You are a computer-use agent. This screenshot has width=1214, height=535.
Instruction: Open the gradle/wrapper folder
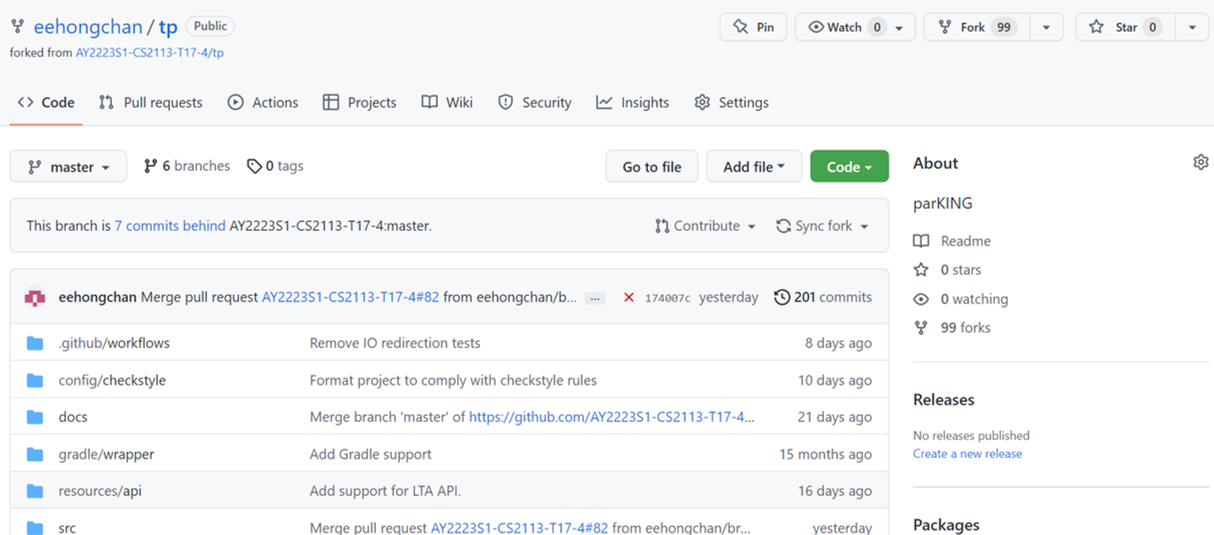point(106,454)
